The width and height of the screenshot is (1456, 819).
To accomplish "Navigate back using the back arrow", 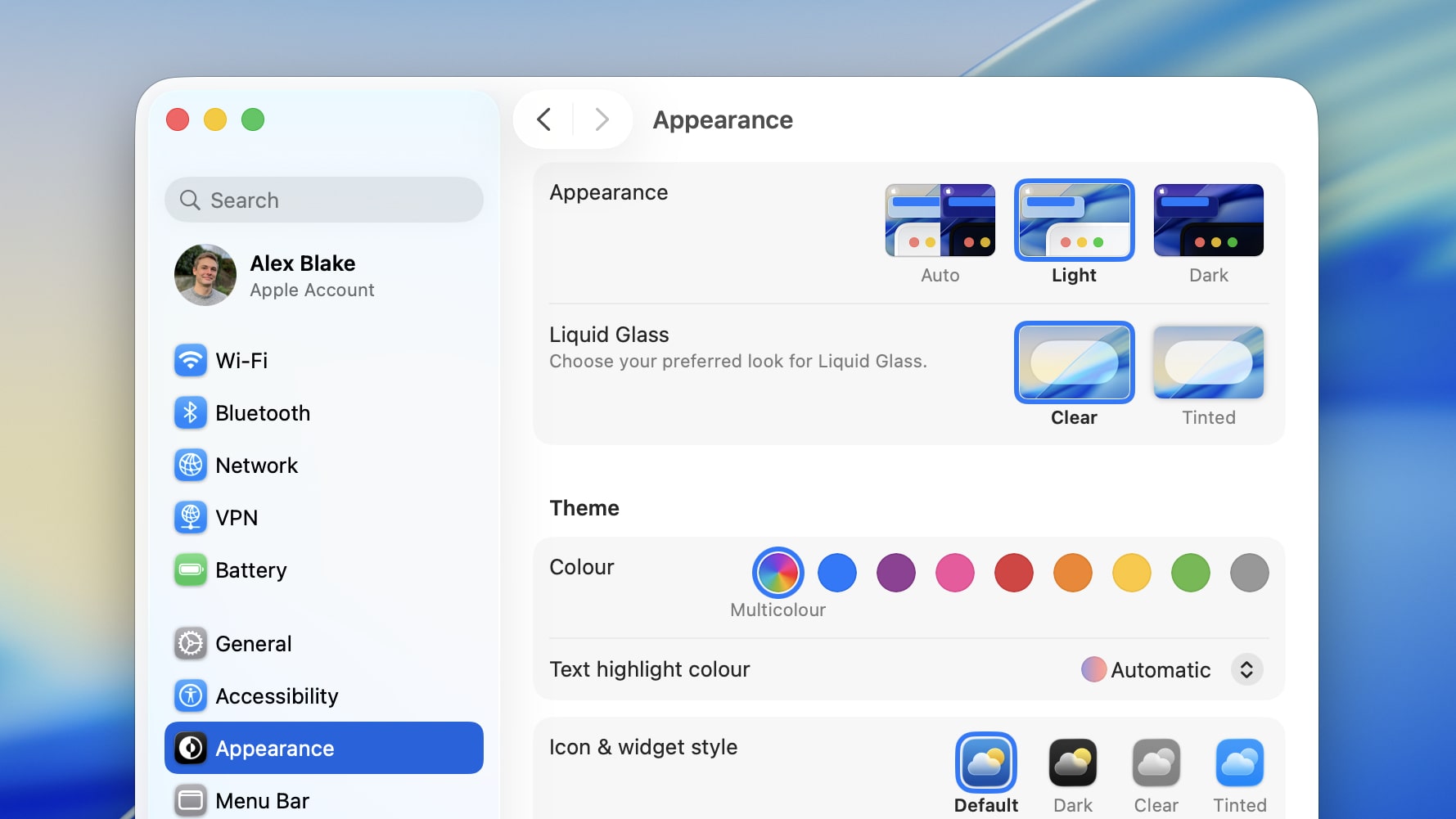I will click(x=543, y=119).
